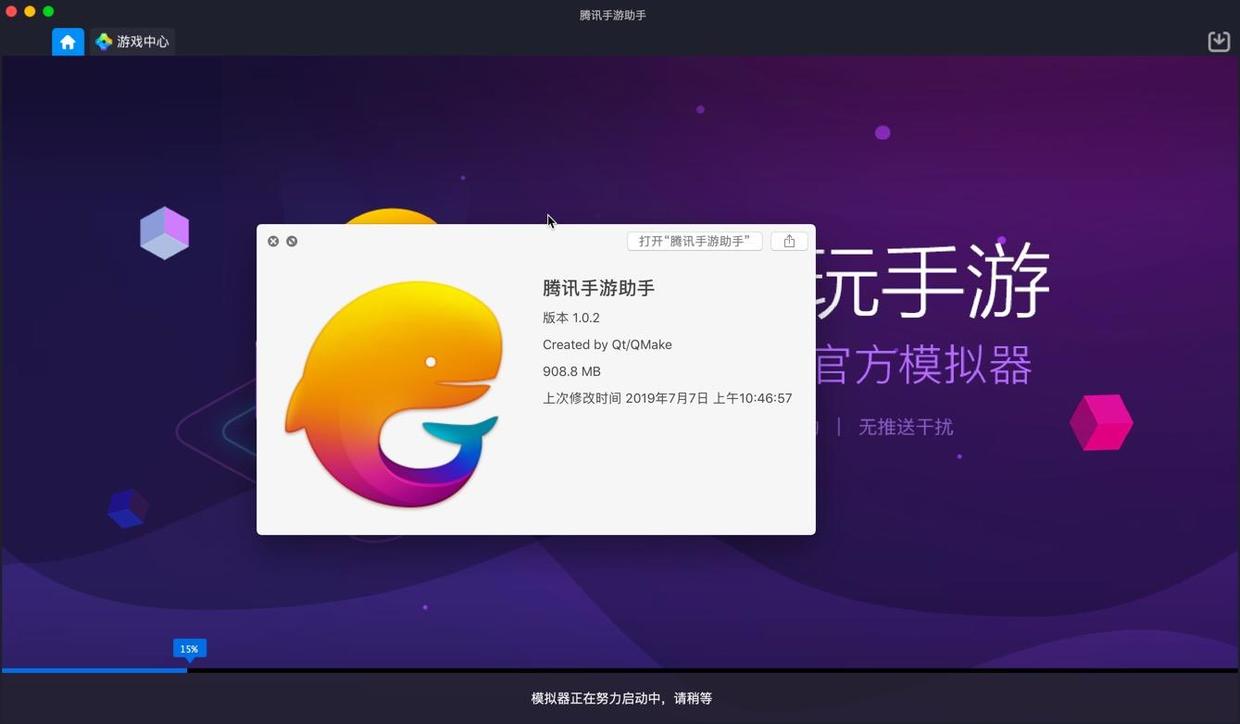Close the Quick Look preview panel
Screen dimensions: 1240x724
[273, 241]
